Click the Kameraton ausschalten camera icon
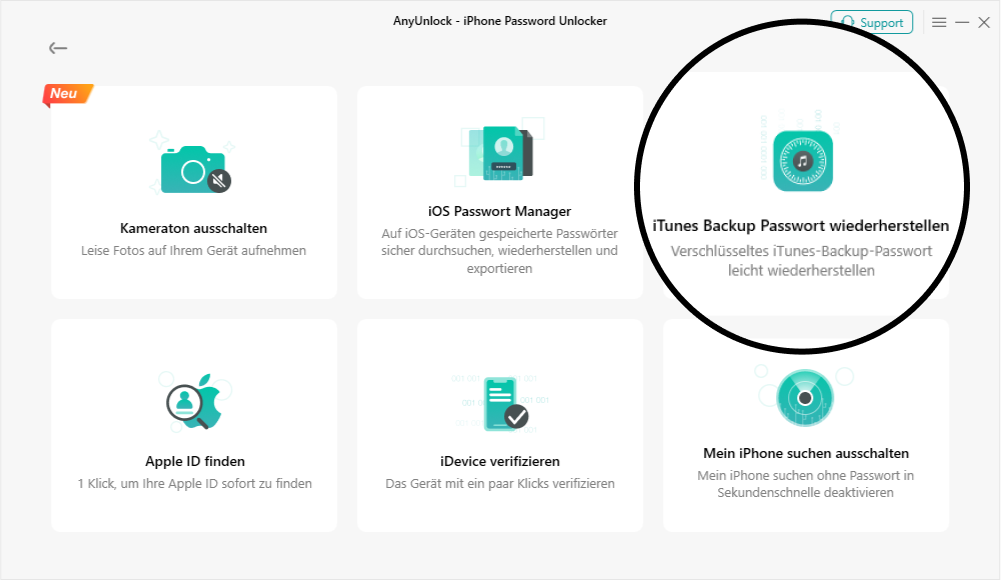1001x580 pixels. pos(195,168)
